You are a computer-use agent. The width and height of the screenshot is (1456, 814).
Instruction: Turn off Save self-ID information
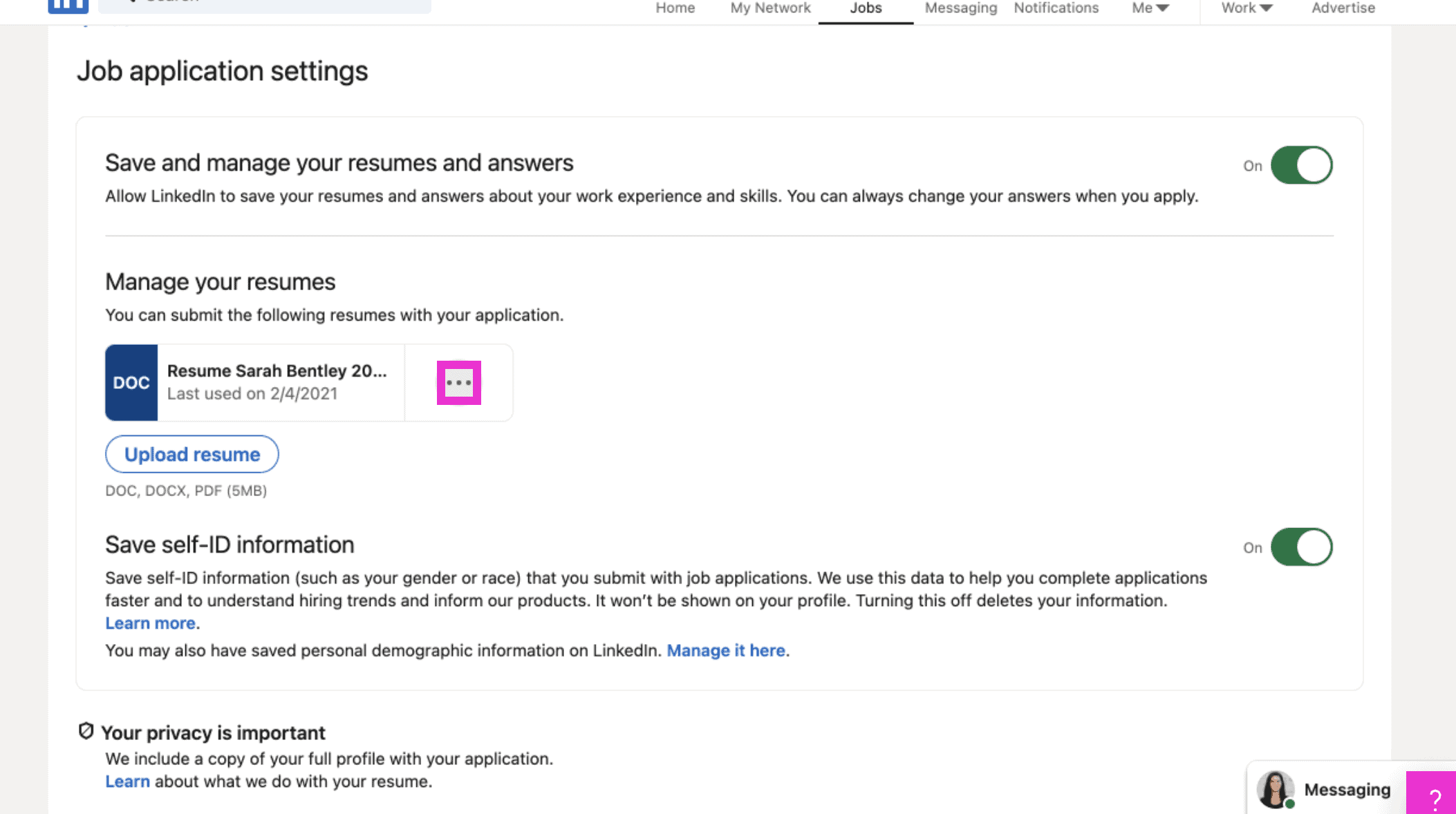coord(1301,547)
